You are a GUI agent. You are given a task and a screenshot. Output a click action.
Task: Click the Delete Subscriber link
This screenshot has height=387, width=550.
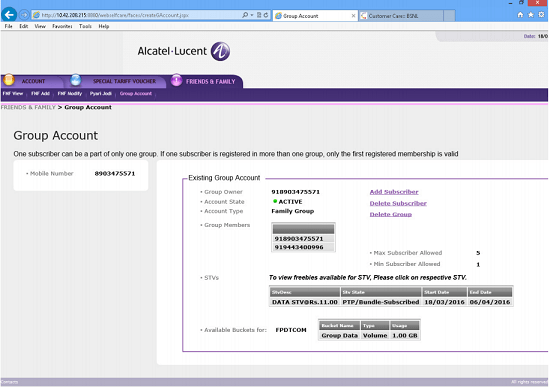tap(398, 203)
